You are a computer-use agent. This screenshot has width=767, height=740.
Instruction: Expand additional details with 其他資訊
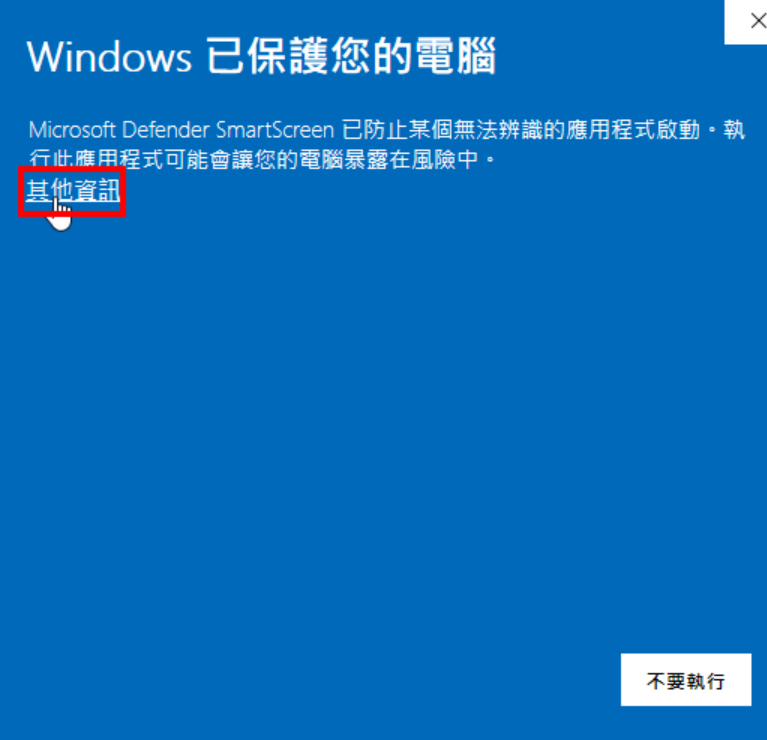click(x=72, y=191)
